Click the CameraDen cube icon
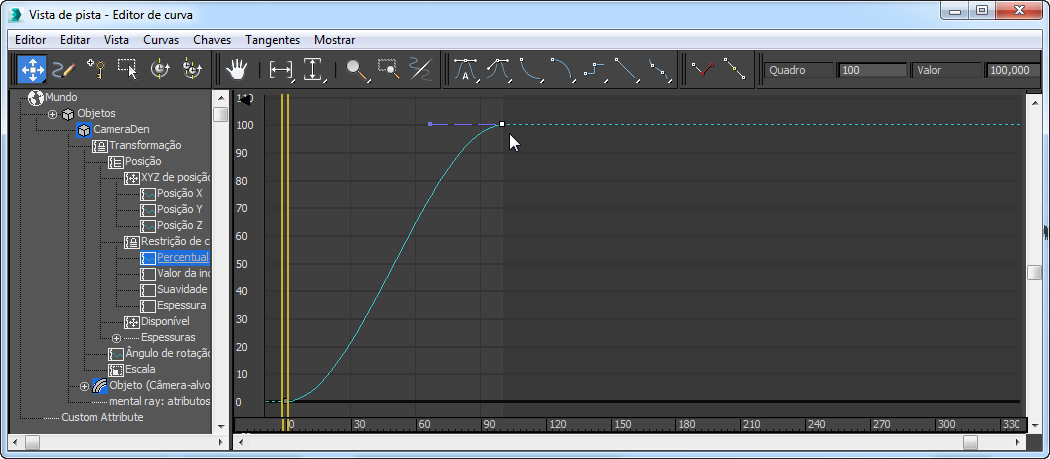 tap(84, 129)
